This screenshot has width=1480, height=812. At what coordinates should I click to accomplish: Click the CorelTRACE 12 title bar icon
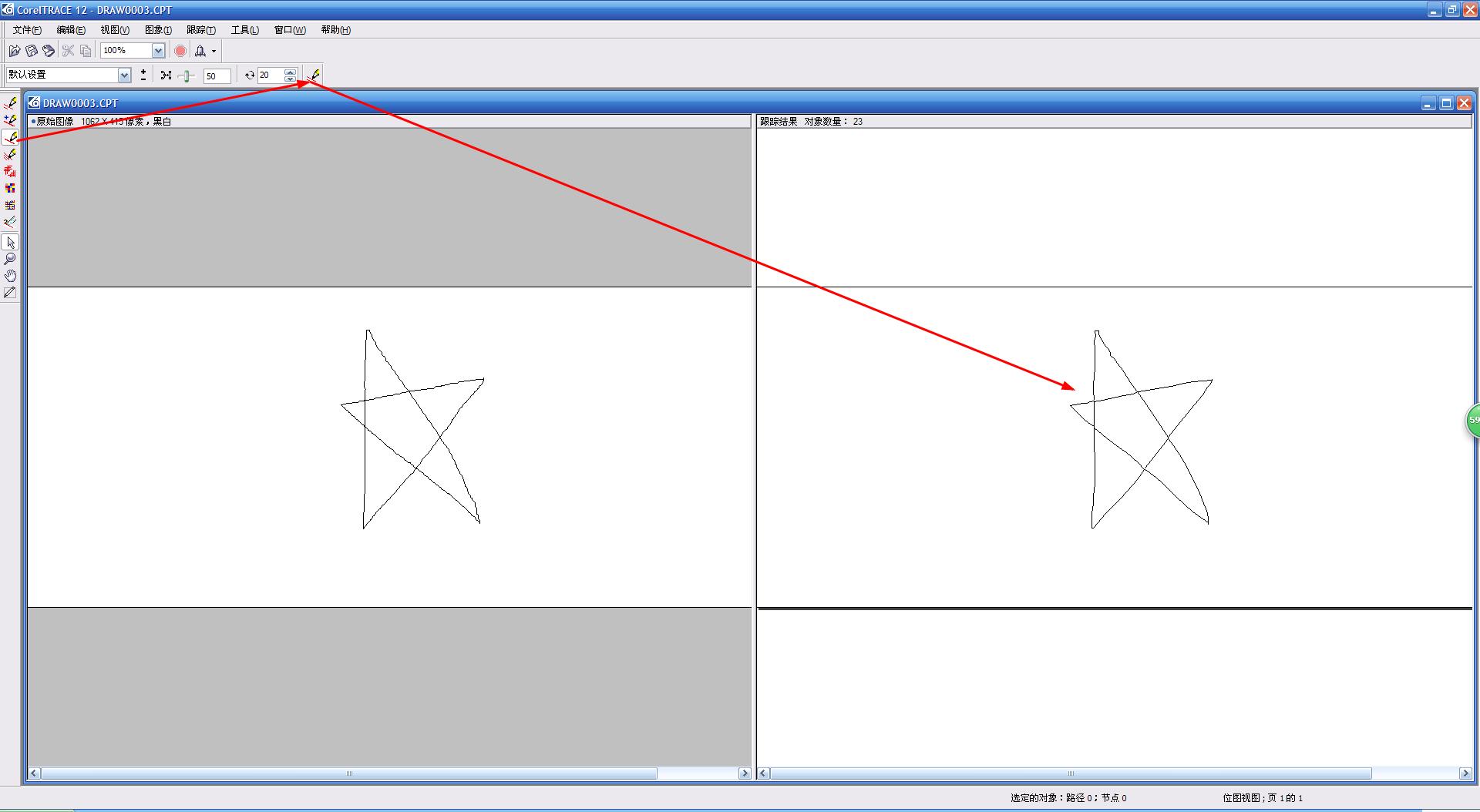point(8,9)
